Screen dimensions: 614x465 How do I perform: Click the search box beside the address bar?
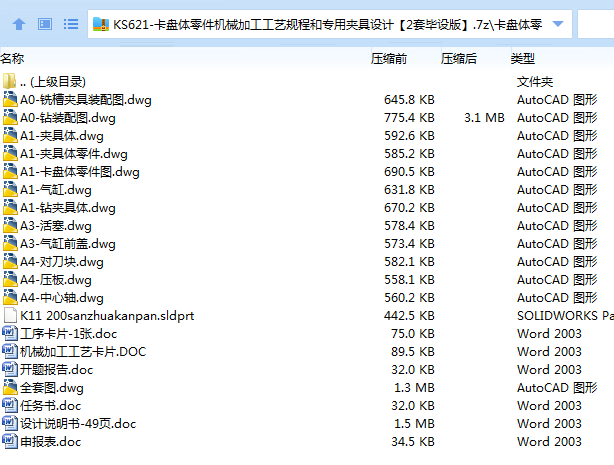pyautogui.click(x=596, y=24)
